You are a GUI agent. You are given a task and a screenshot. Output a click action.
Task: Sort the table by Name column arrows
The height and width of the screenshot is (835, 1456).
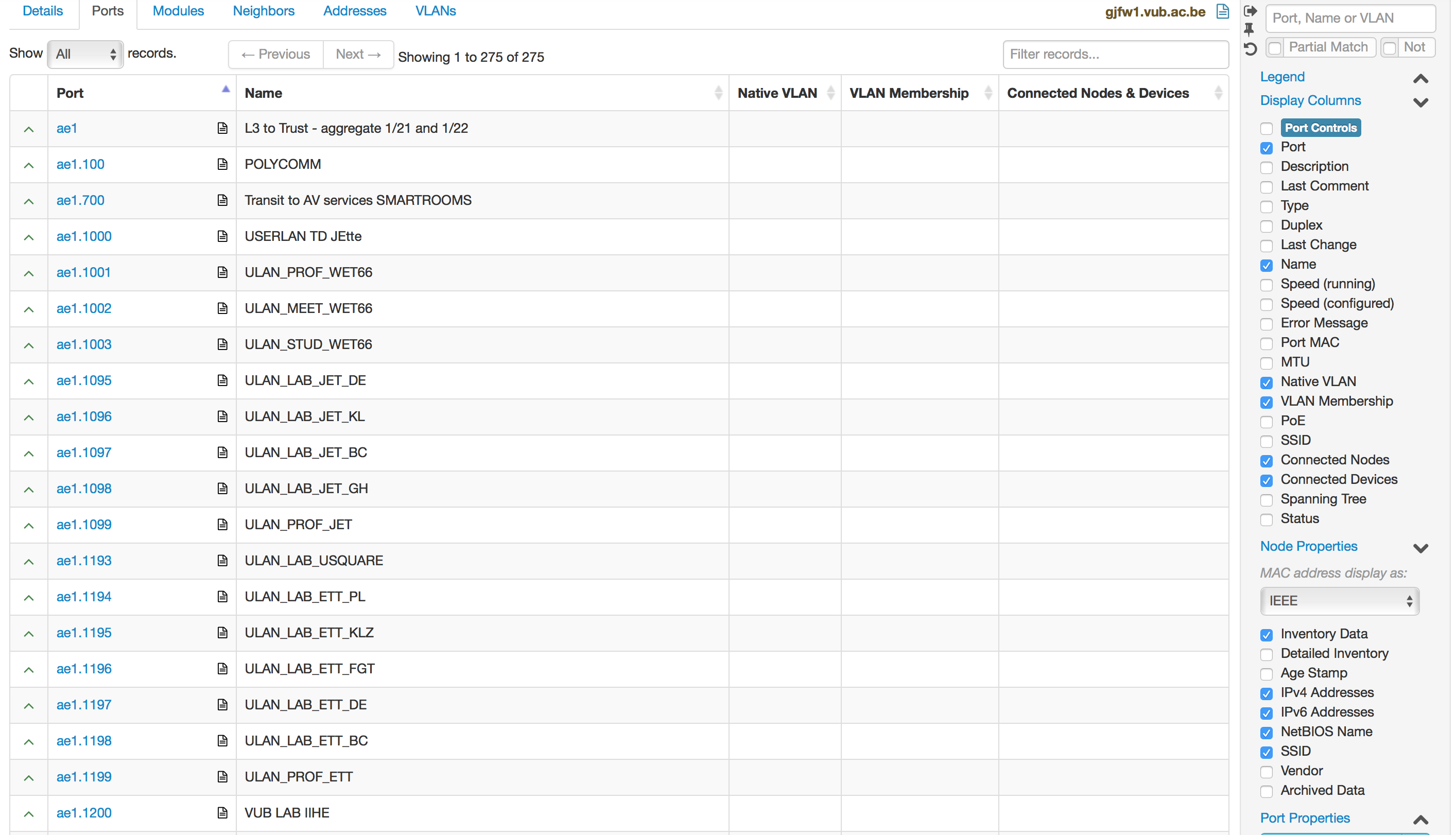tap(719, 92)
